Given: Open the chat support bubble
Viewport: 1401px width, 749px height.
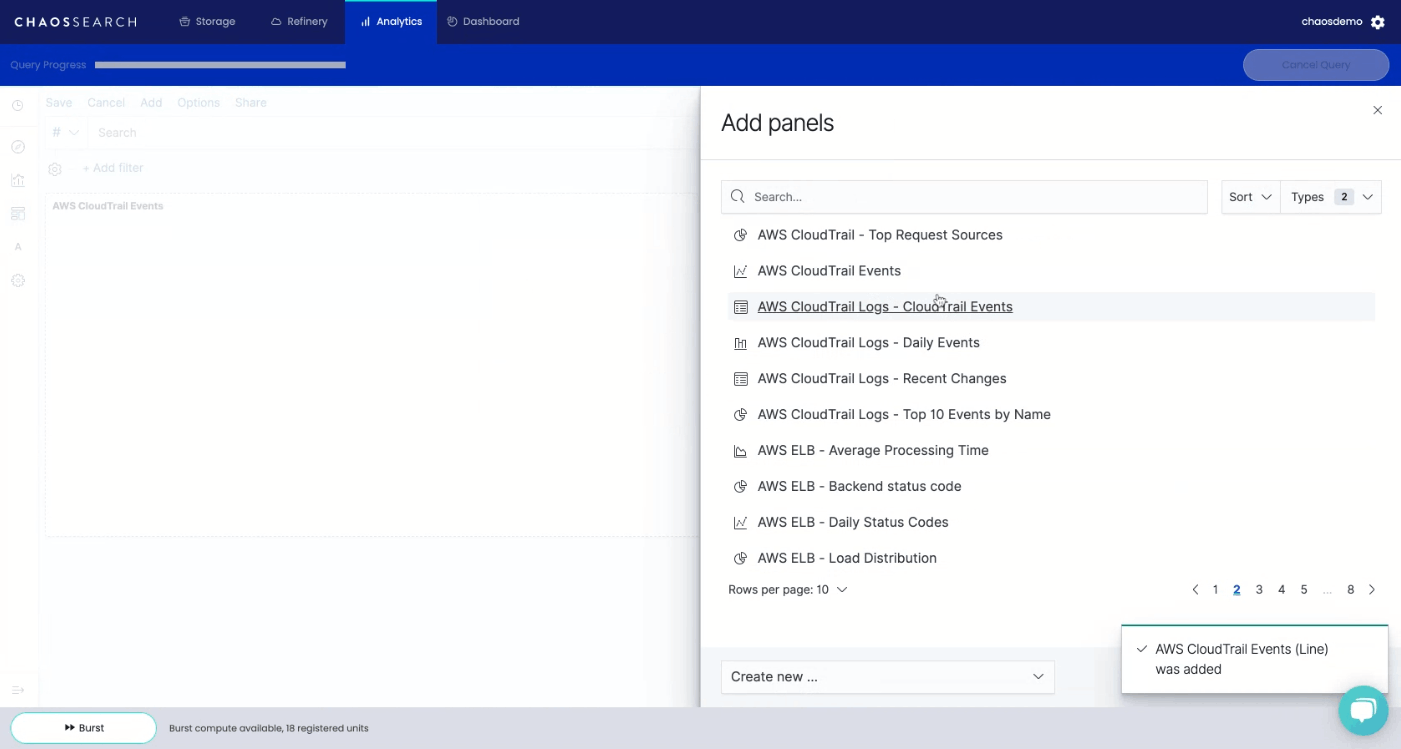Looking at the screenshot, I should click(x=1363, y=710).
